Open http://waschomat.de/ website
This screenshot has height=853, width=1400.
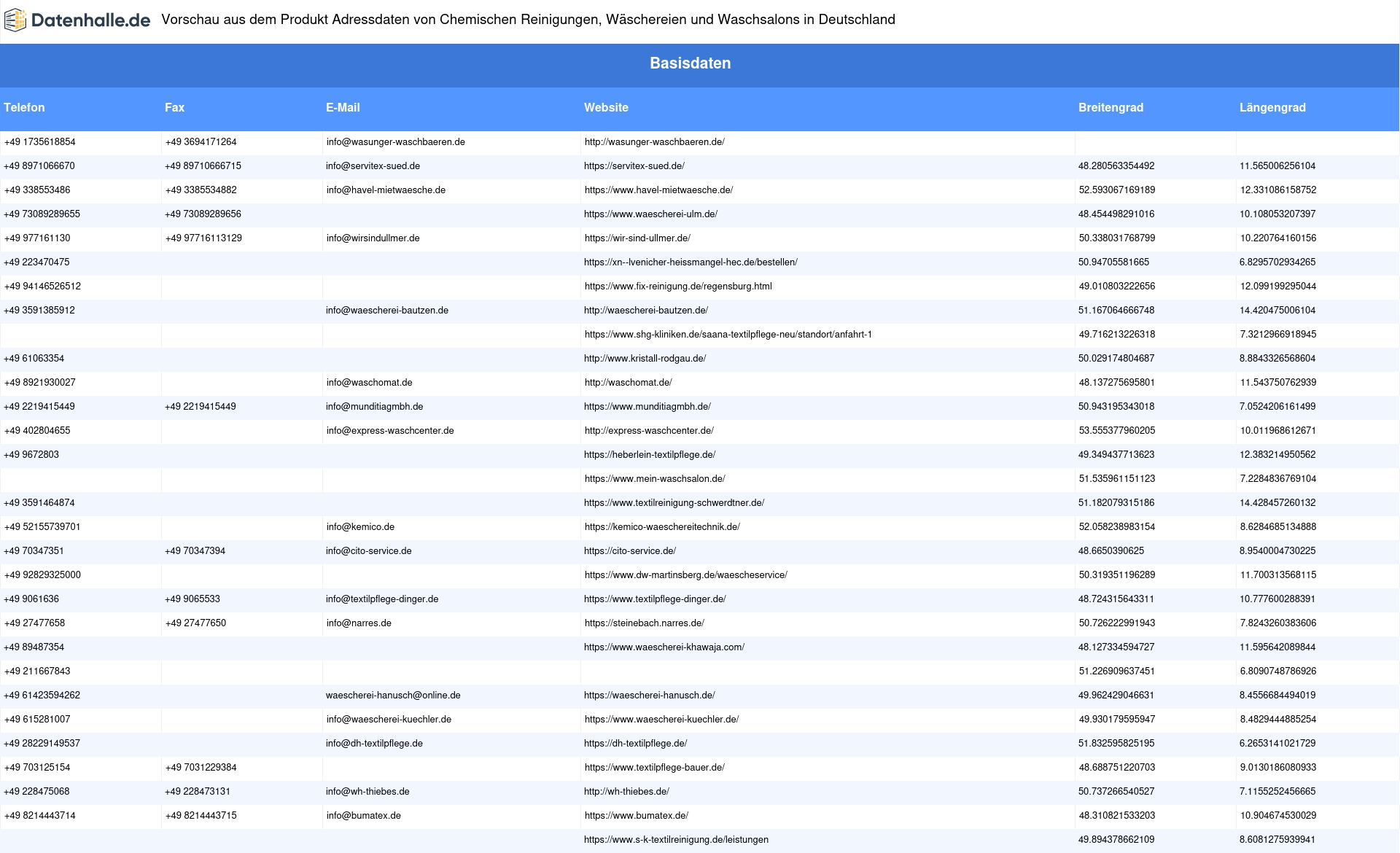click(629, 383)
